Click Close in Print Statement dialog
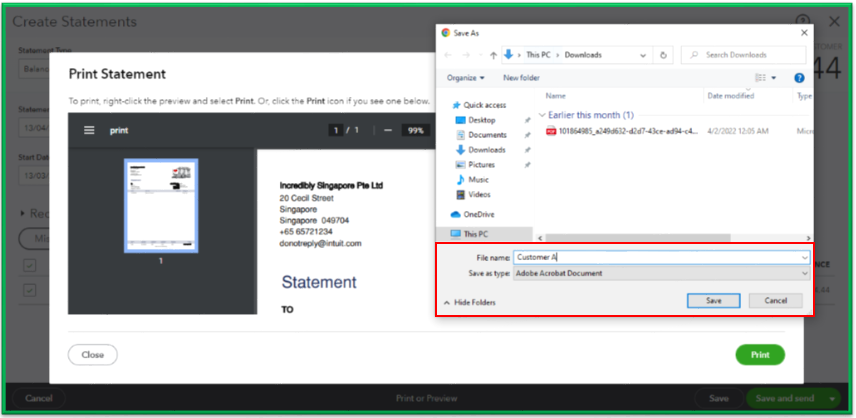 pyautogui.click(x=92, y=355)
